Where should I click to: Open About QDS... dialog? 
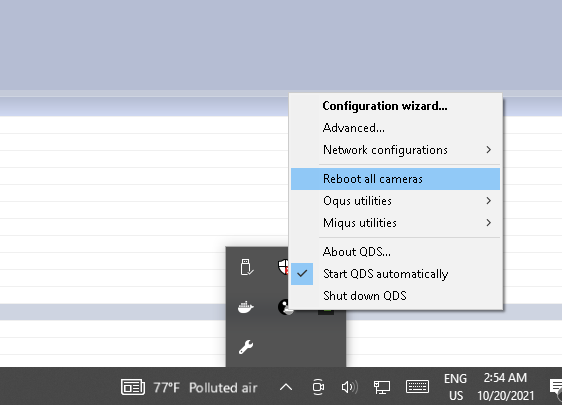point(395,252)
